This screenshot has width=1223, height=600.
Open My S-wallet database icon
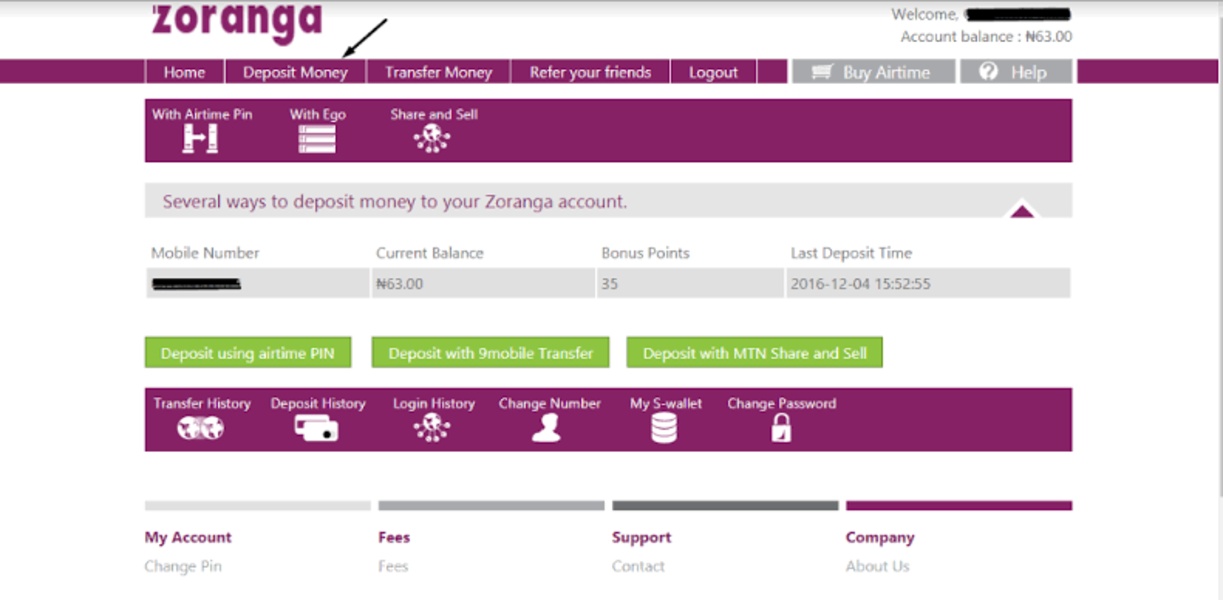(x=663, y=428)
